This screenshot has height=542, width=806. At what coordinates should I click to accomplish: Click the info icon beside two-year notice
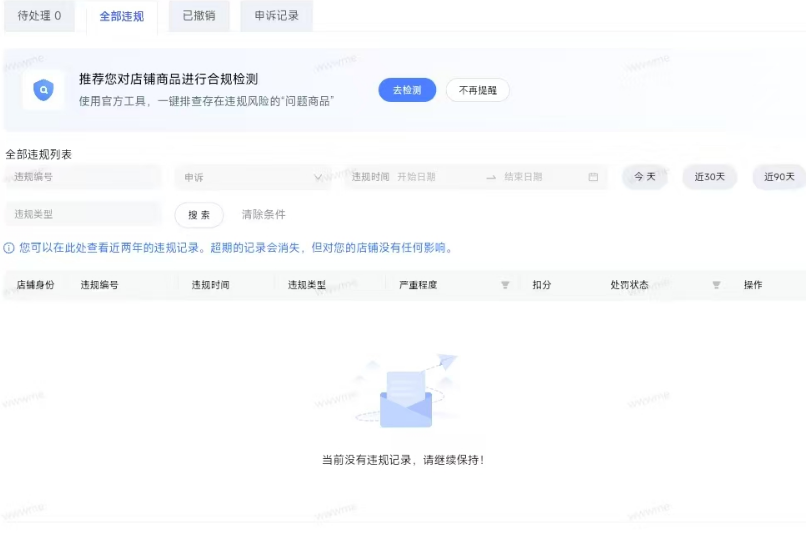9,248
